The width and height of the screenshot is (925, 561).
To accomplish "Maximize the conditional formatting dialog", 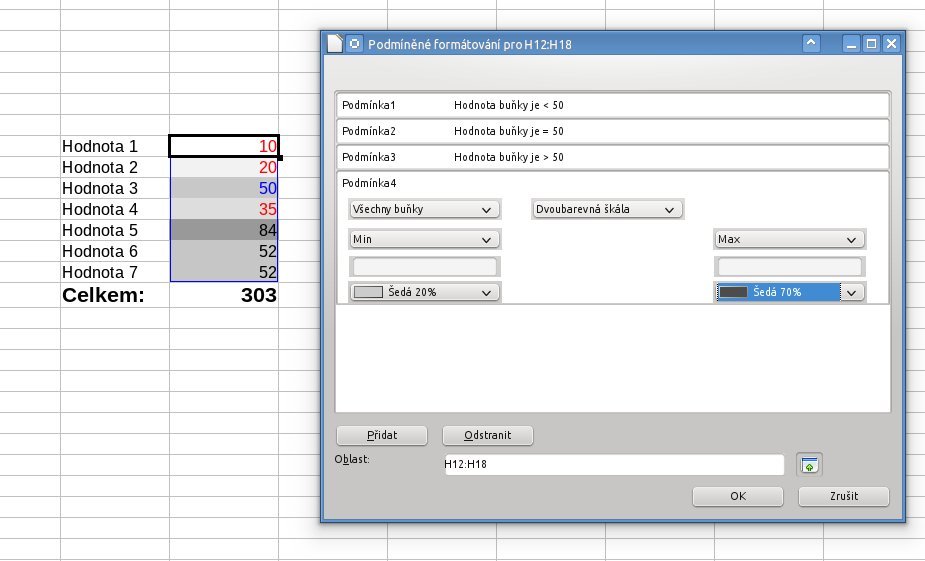I will click(871, 44).
